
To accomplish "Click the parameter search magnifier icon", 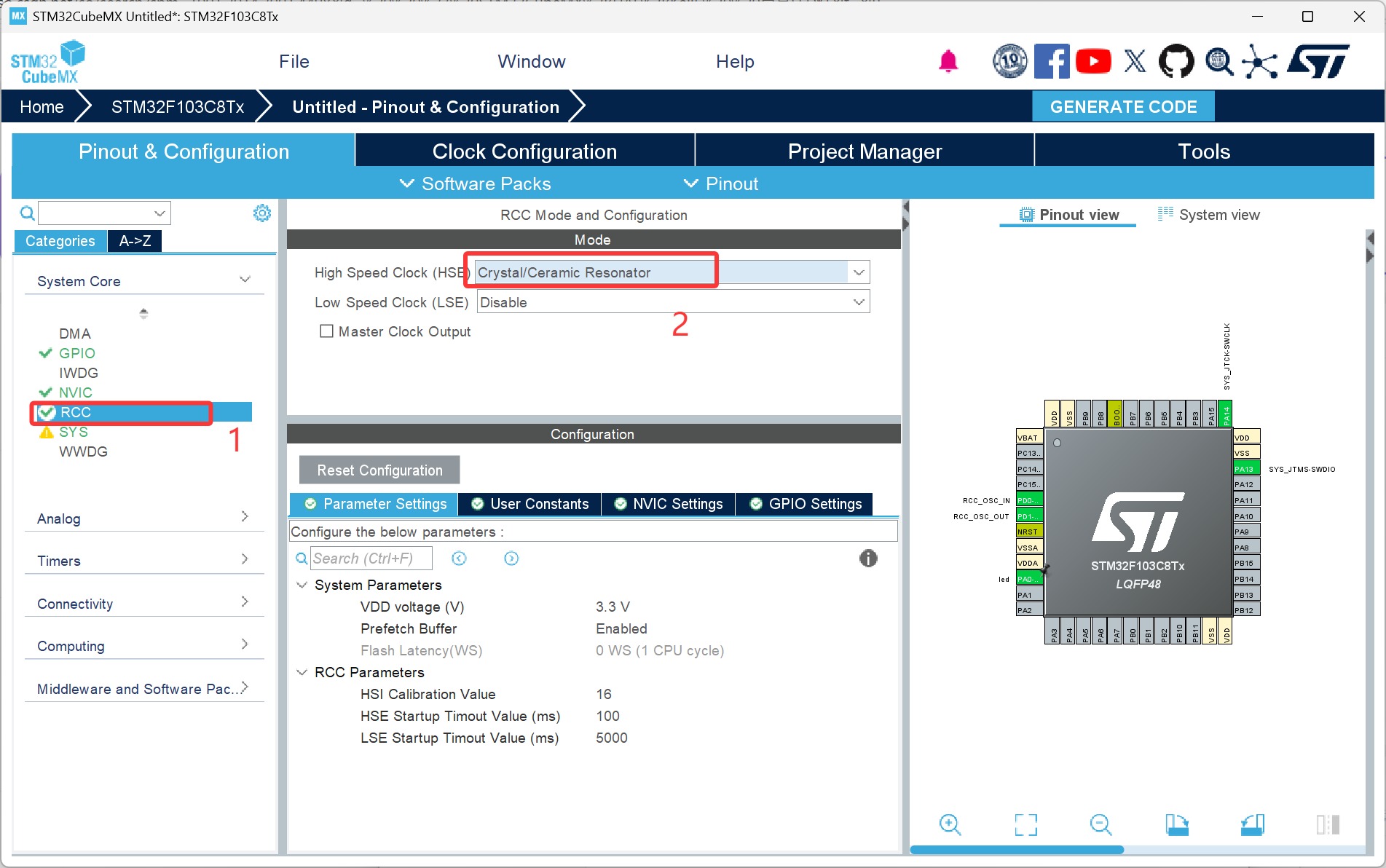I will point(302,559).
